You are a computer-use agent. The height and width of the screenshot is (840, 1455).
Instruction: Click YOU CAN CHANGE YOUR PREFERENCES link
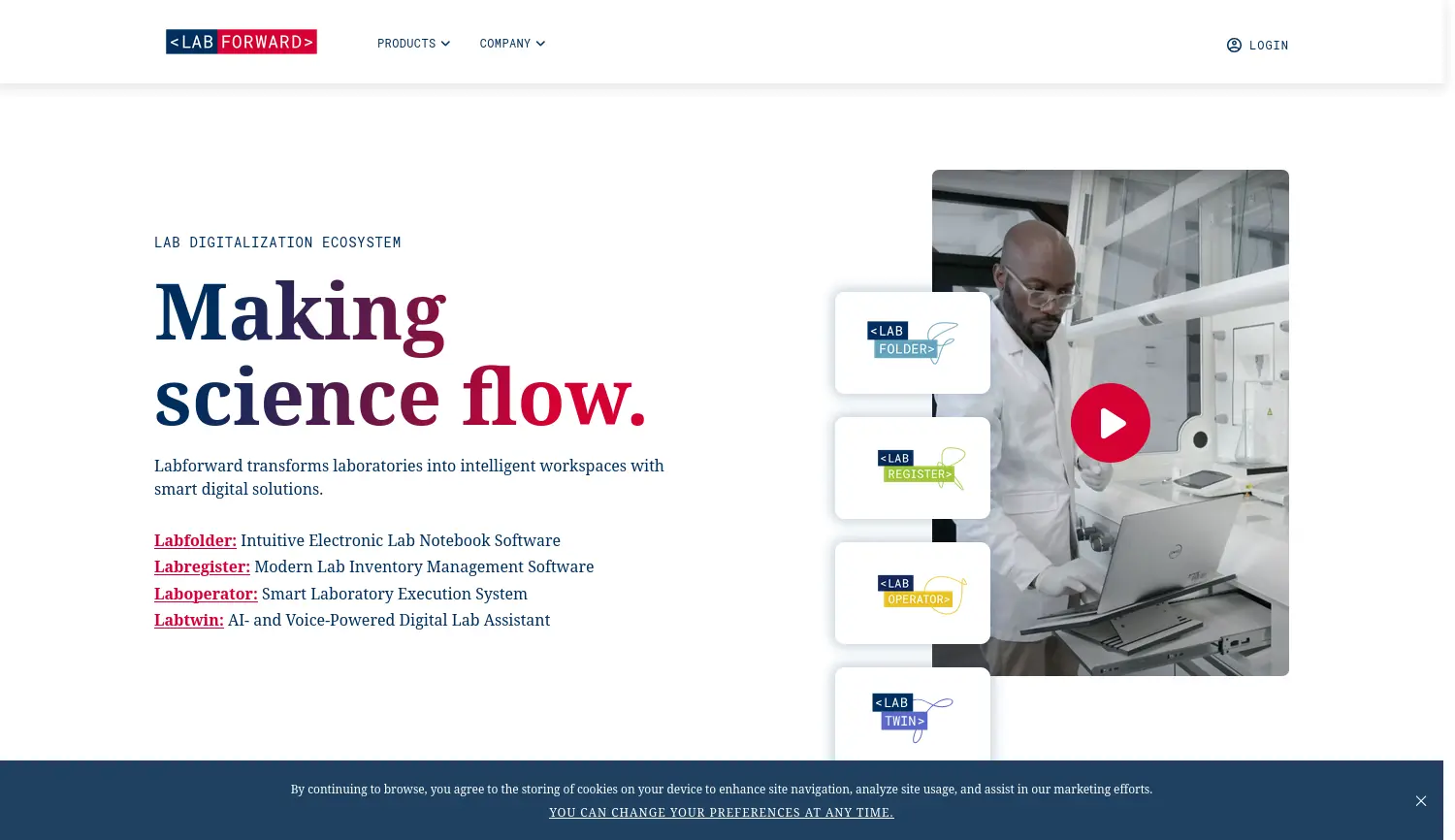coord(722,813)
